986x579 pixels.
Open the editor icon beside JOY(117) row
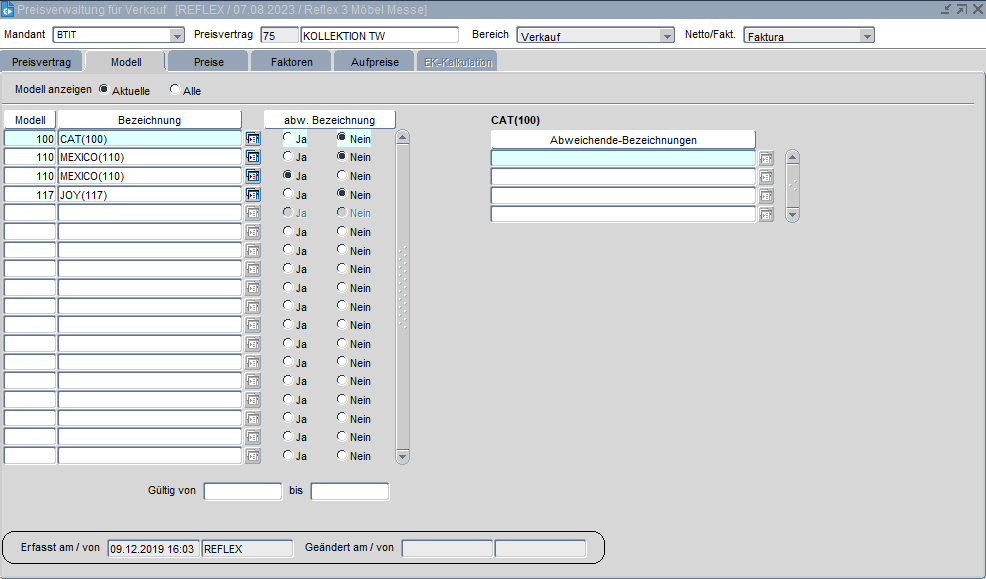252,195
